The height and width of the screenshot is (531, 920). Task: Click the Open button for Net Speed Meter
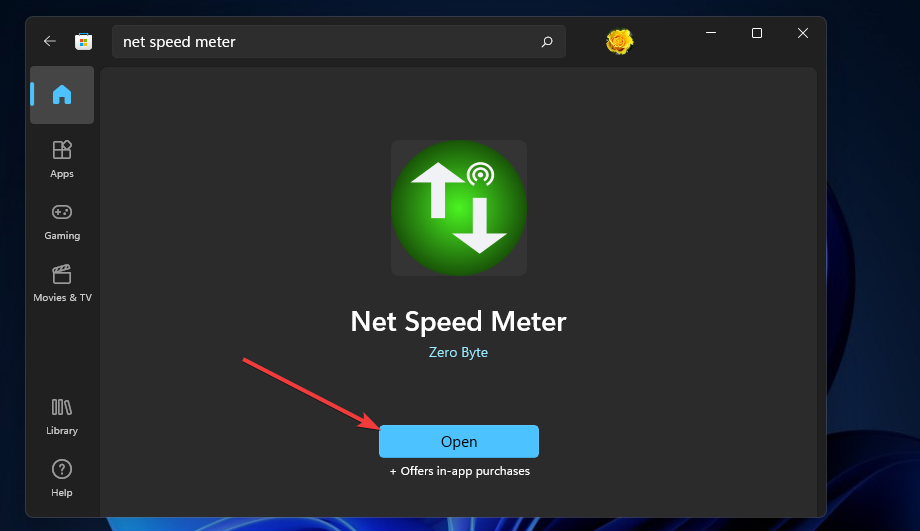(459, 441)
